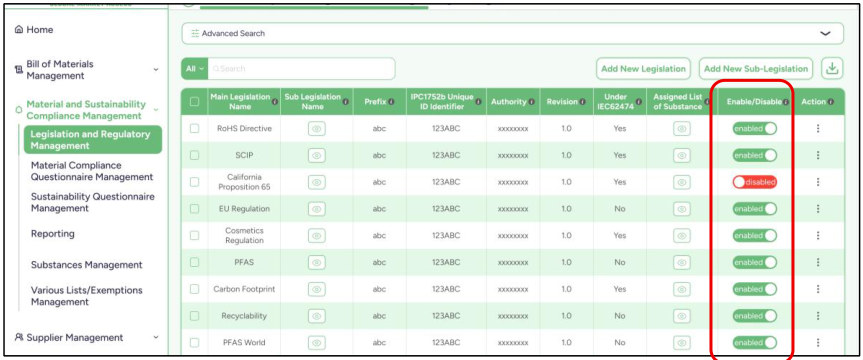Open action menu for California Proposition 65

point(818,182)
